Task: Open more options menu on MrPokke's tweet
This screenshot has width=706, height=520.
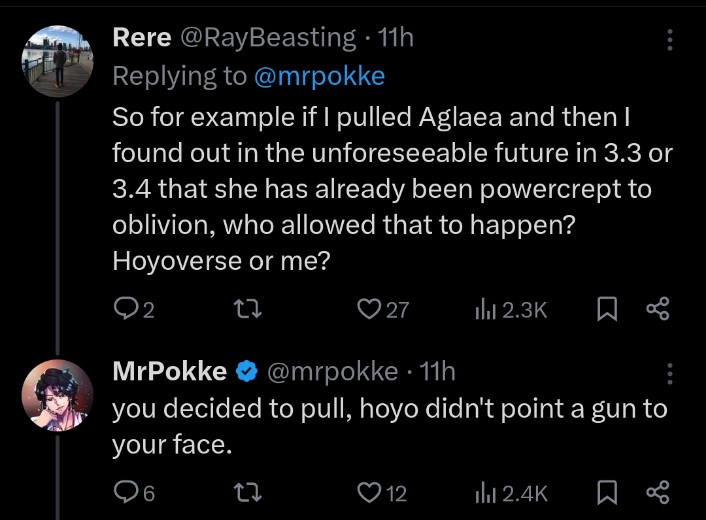Action: [670, 374]
